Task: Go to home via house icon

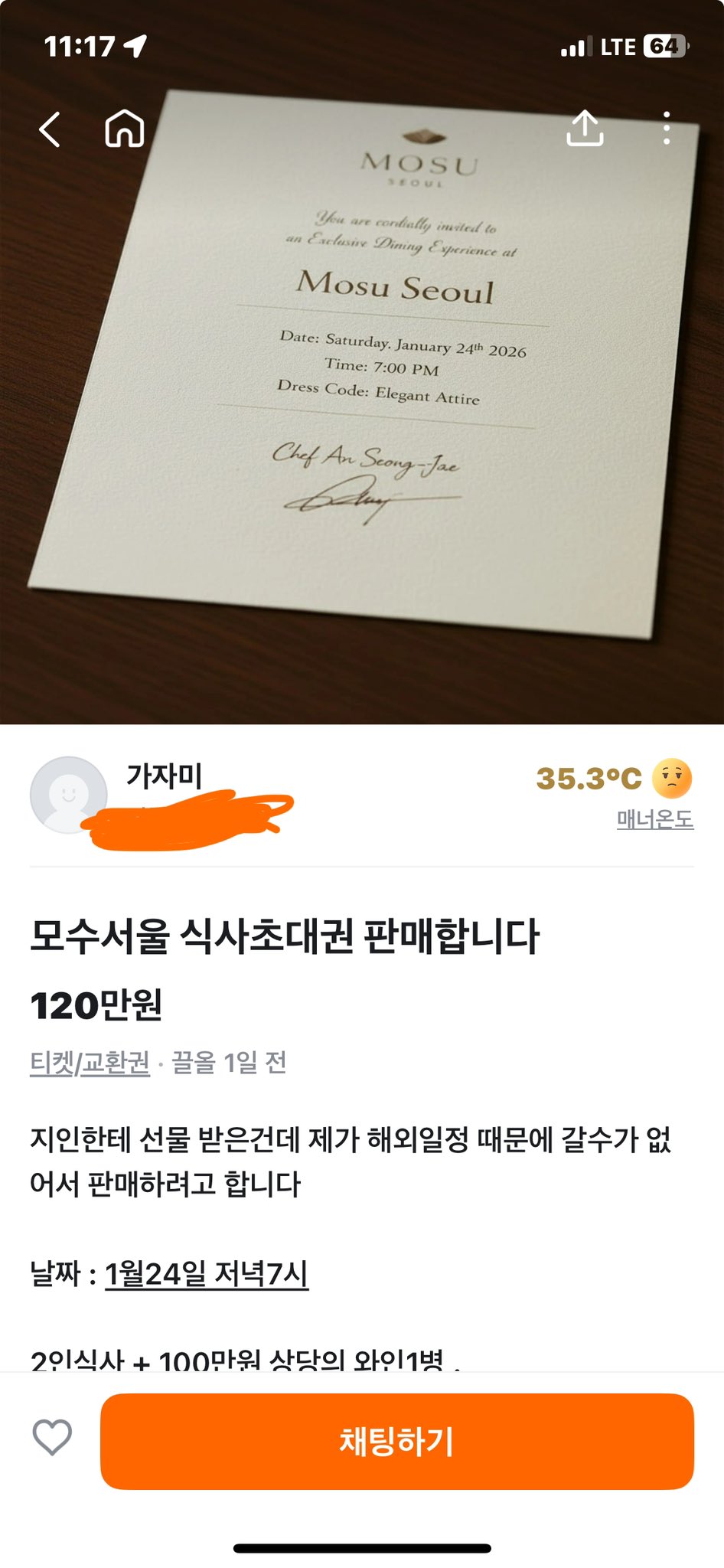Action: point(125,128)
